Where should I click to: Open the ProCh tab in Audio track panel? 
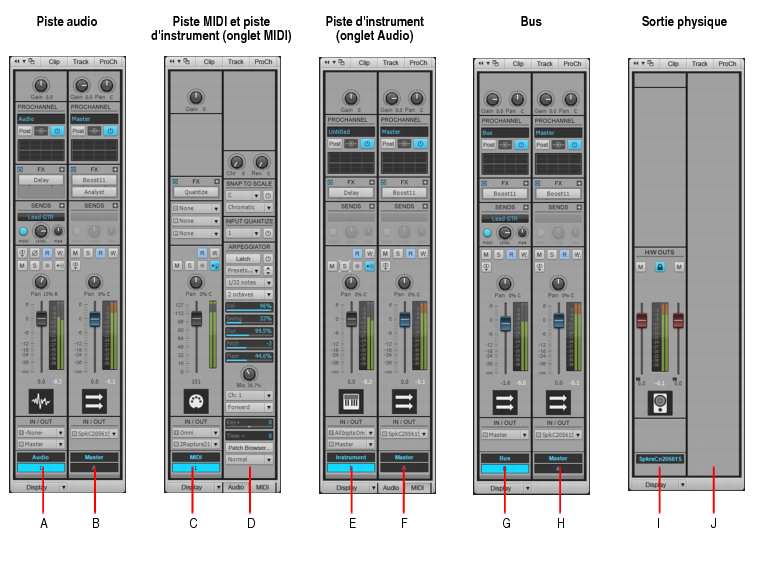pos(108,62)
